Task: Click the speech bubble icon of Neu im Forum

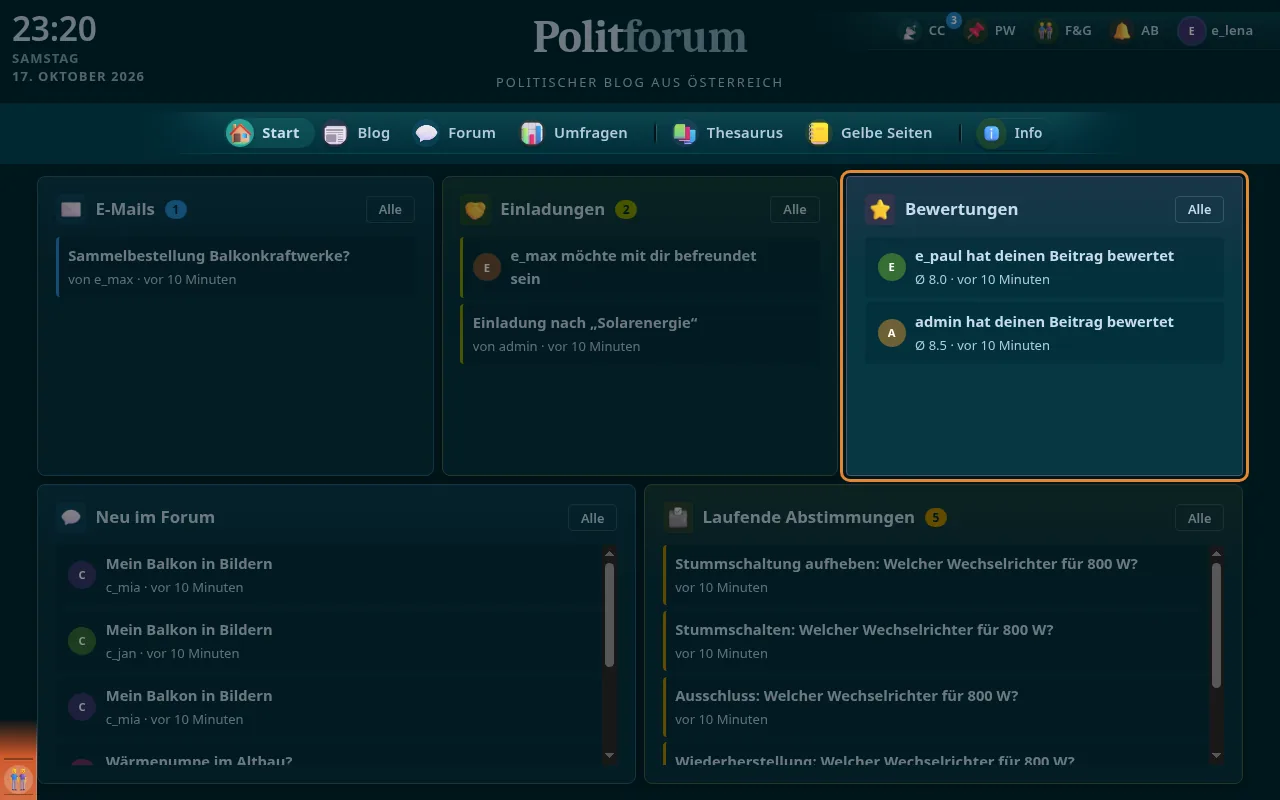Action: 71,517
